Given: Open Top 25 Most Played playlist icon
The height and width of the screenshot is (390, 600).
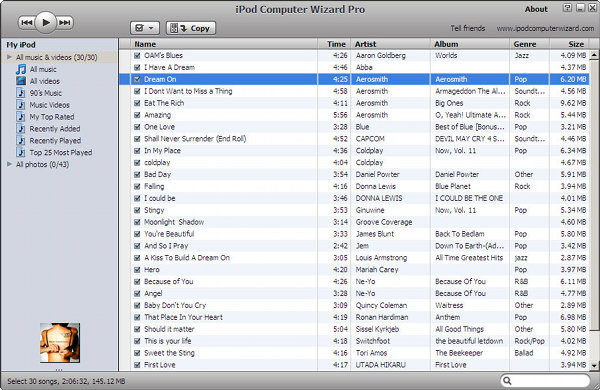Looking at the screenshot, I should [x=21, y=152].
